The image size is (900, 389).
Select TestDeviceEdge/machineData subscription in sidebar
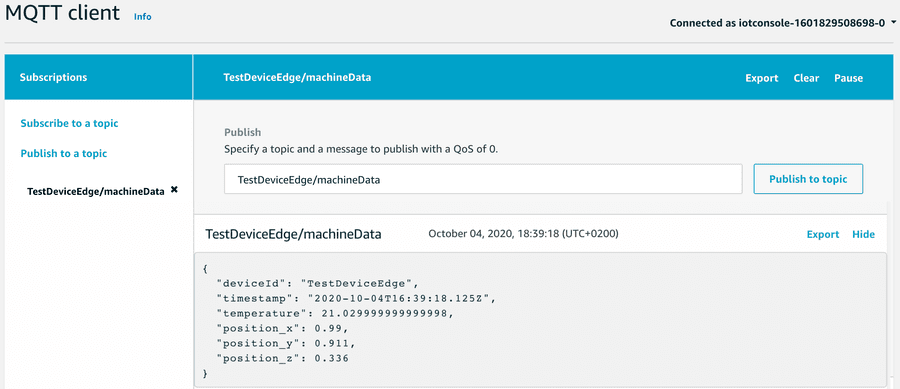96,191
